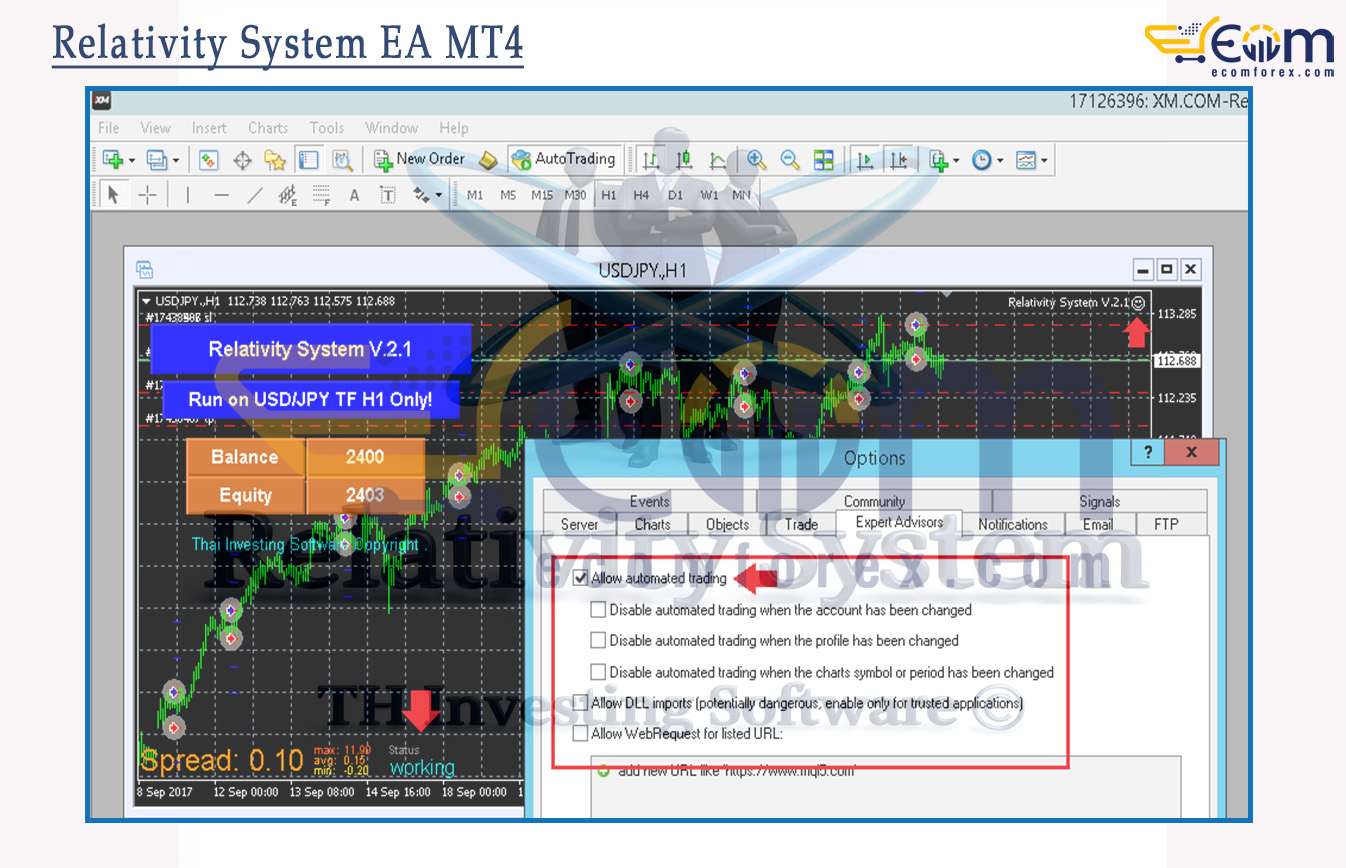Select the candlestick chart icon
The width and height of the screenshot is (1346, 868).
point(684,160)
